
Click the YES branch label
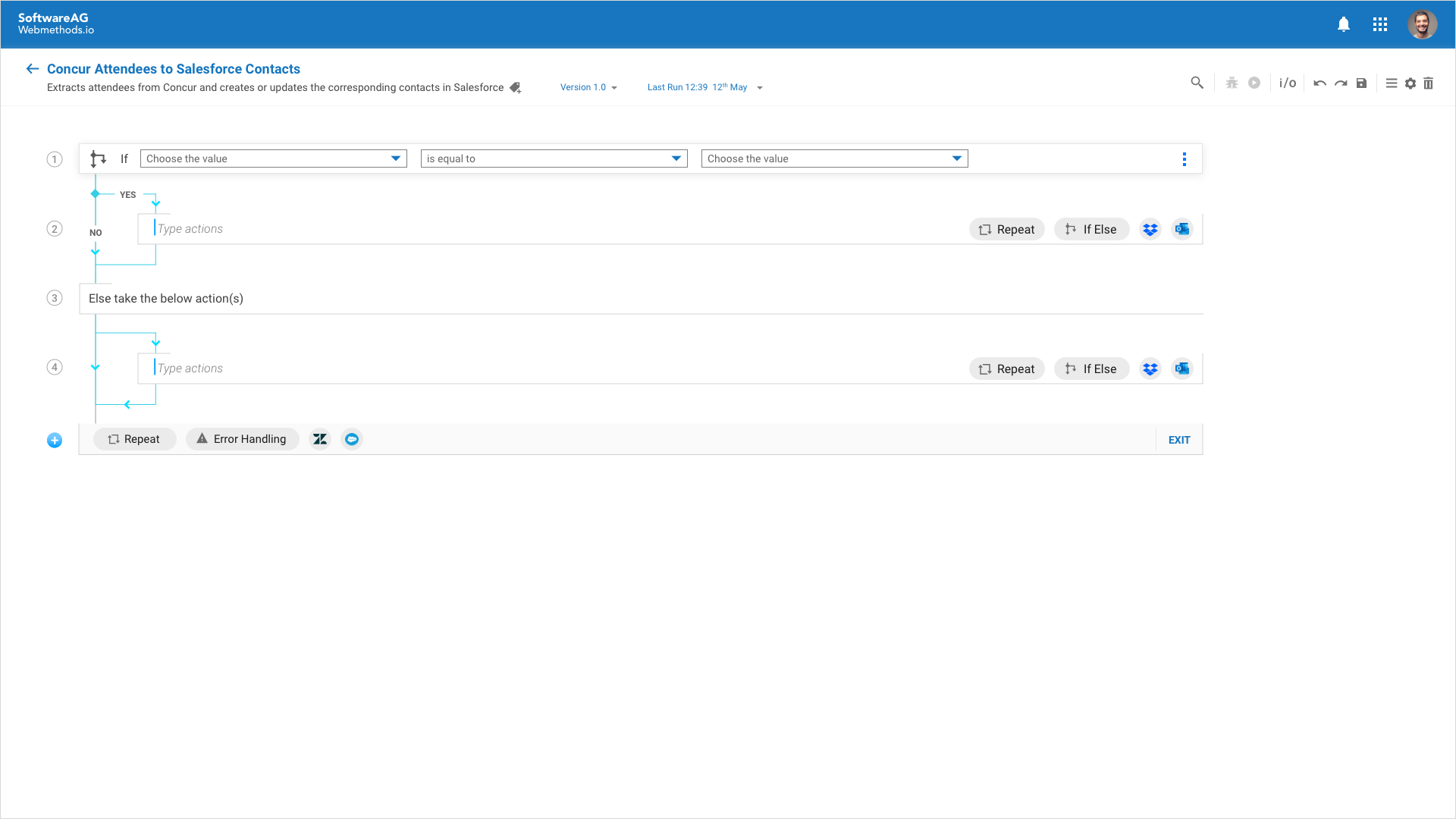[x=127, y=195]
